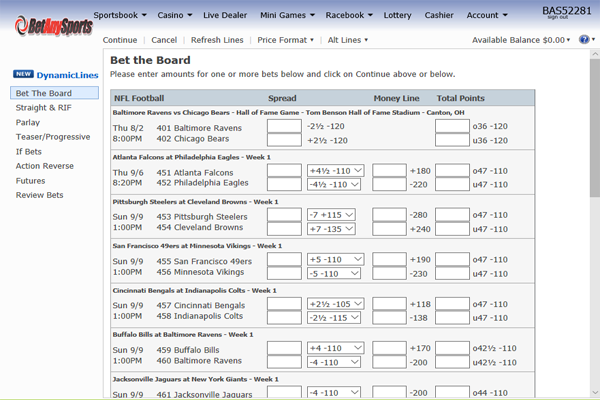The height and width of the screenshot is (400, 600).
Task: Click the BAS52281 account ID text
Action: coord(567,10)
